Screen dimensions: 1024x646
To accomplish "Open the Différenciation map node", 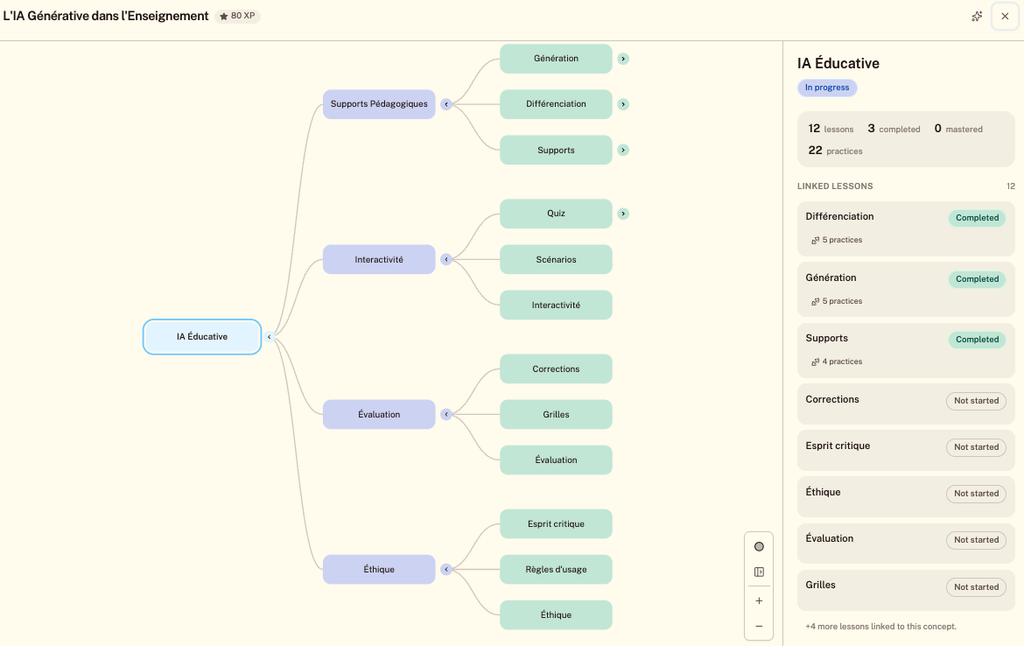I will (x=556, y=105).
